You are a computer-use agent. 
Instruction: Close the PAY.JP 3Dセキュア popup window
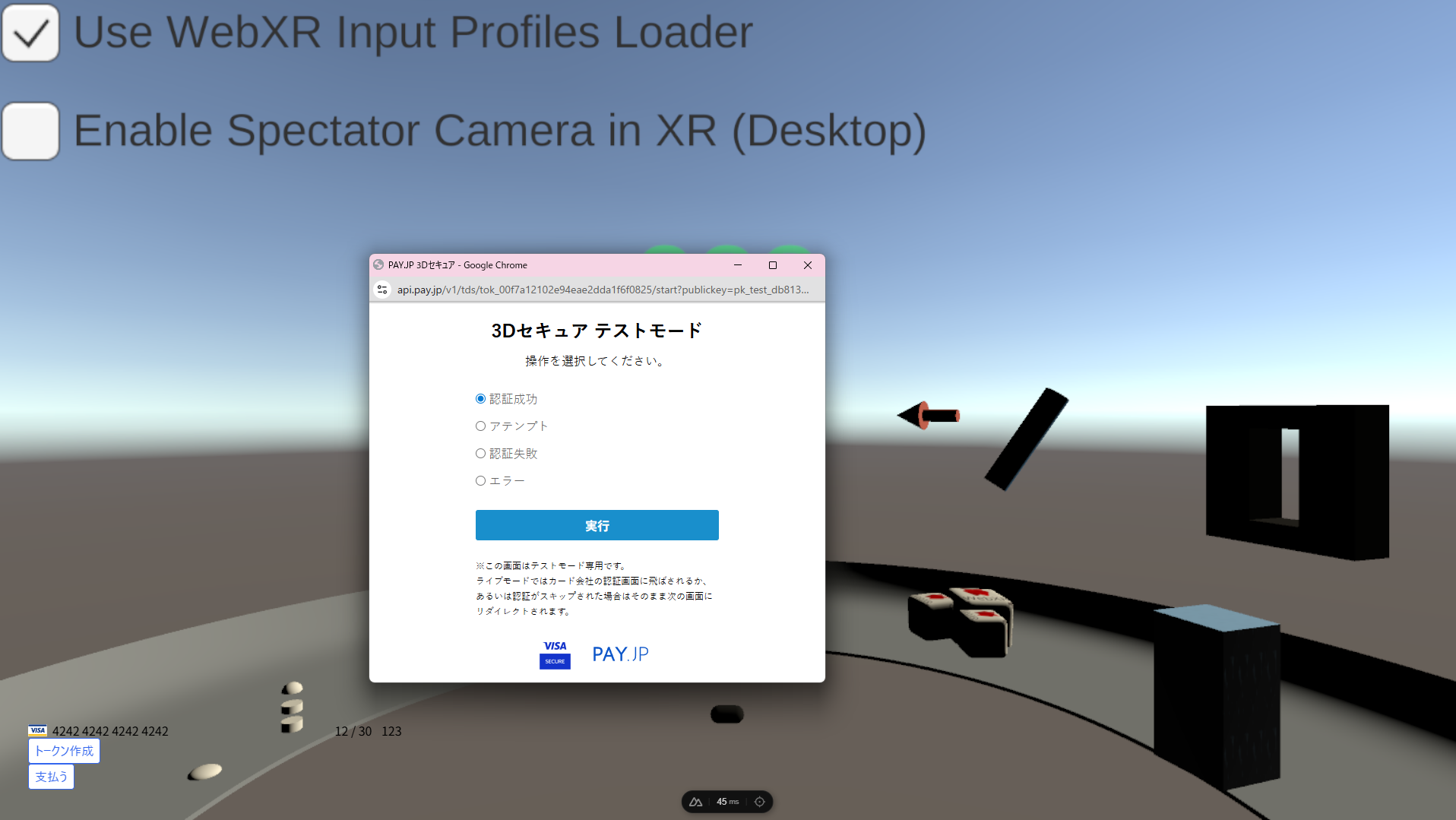[x=808, y=265]
